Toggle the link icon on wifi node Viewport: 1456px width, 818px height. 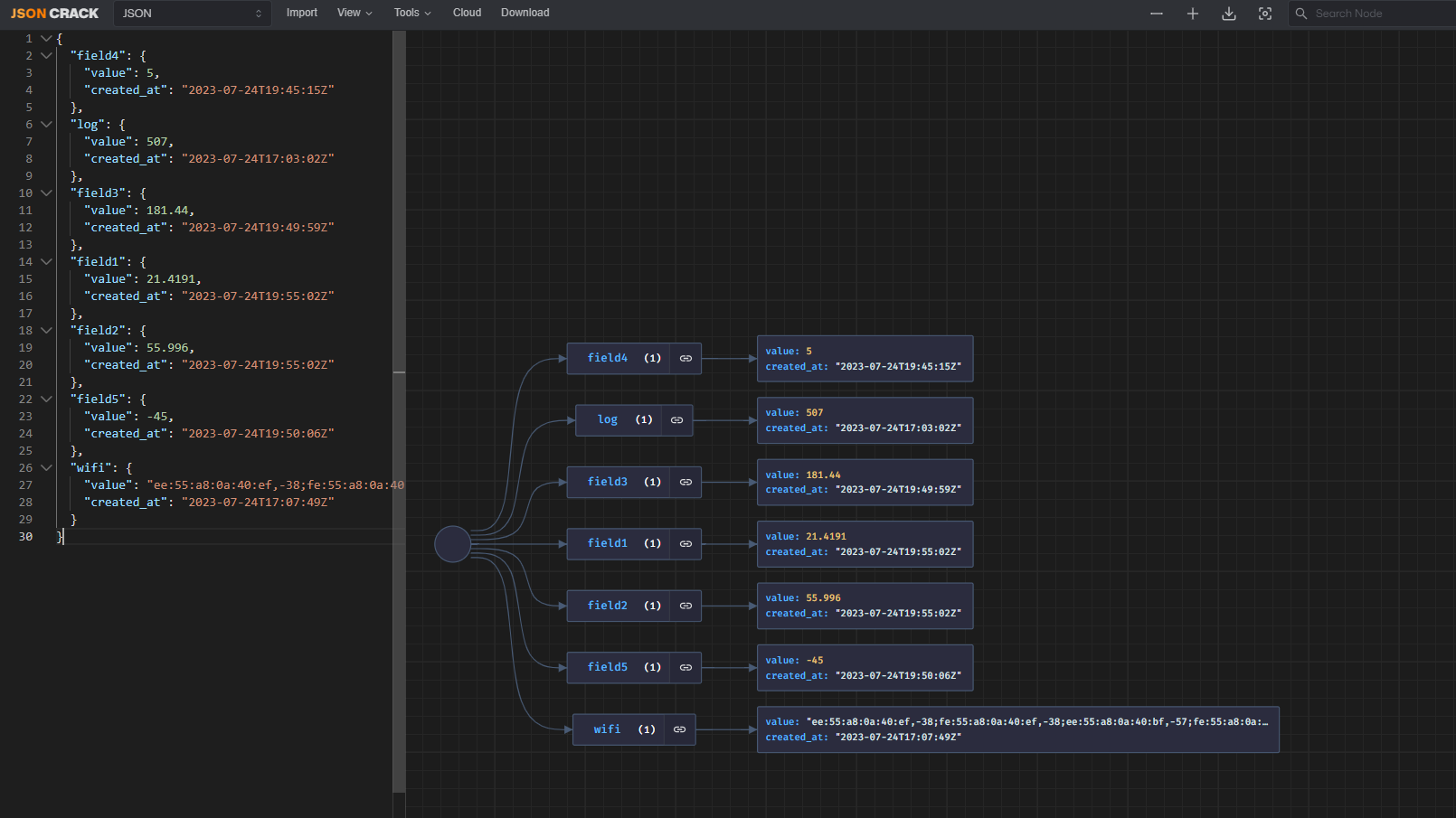click(679, 729)
